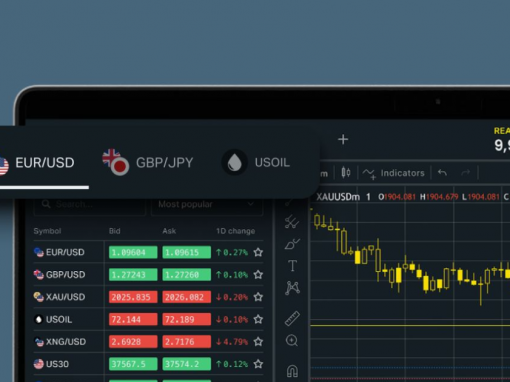Select the brush drawing tool
Screen dimensions: 510x382
point(292,244)
